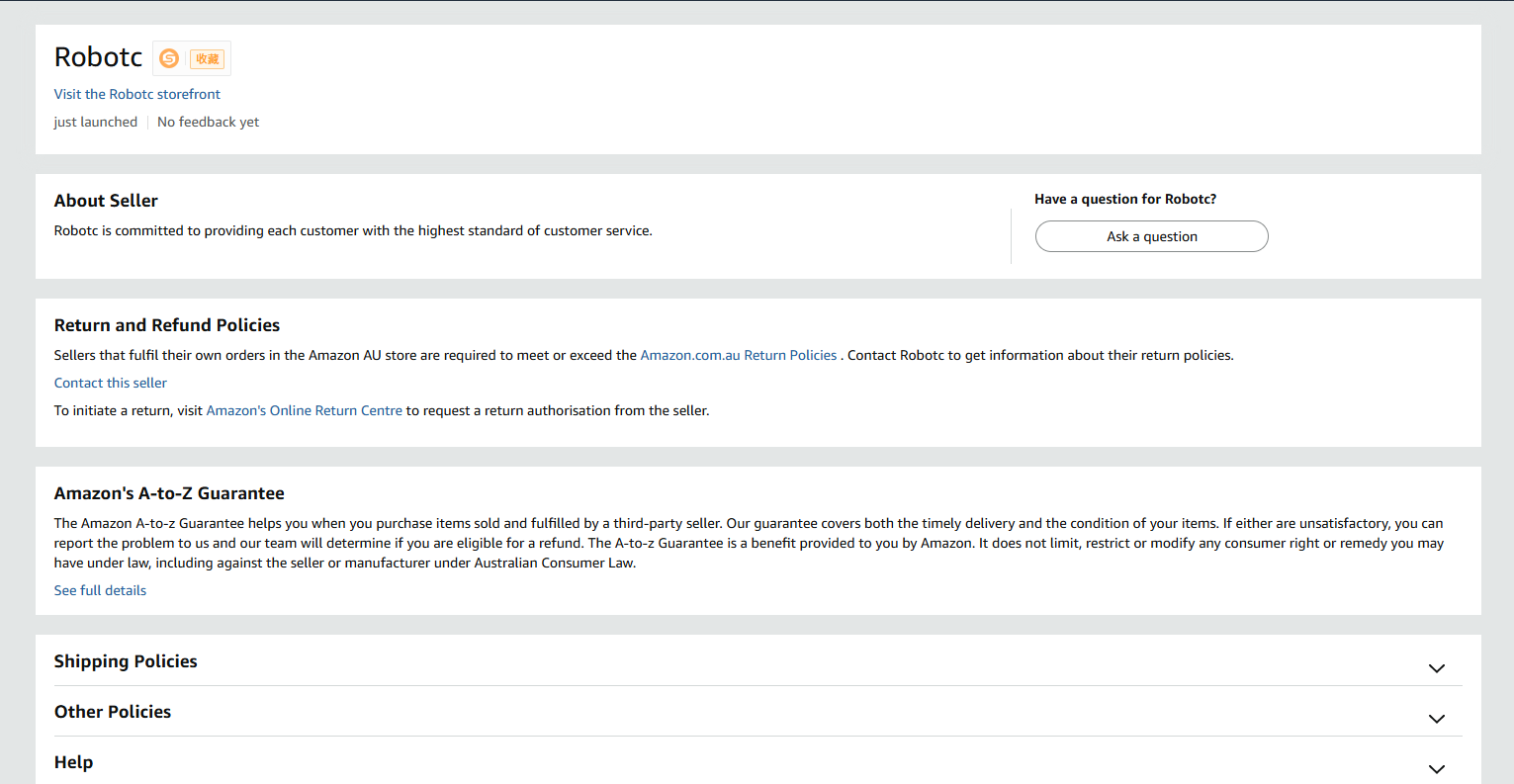Click the 'Have a question for Robotc?' text
1514x784 pixels.
point(1125,199)
